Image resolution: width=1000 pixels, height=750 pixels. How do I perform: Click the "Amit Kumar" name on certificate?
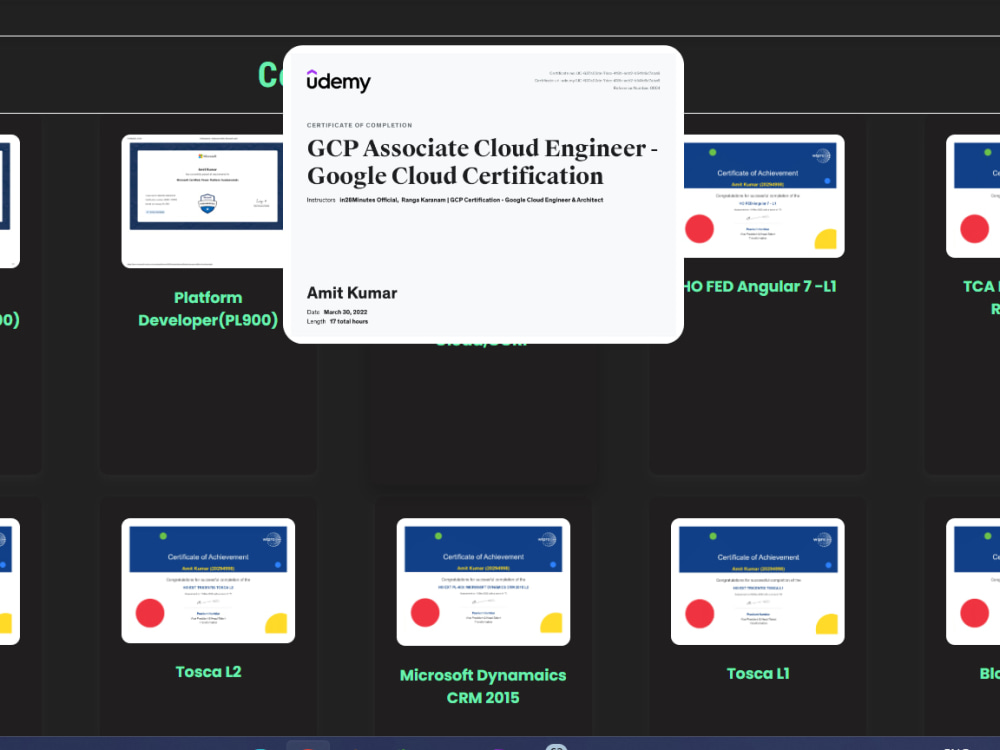point(352,293)
